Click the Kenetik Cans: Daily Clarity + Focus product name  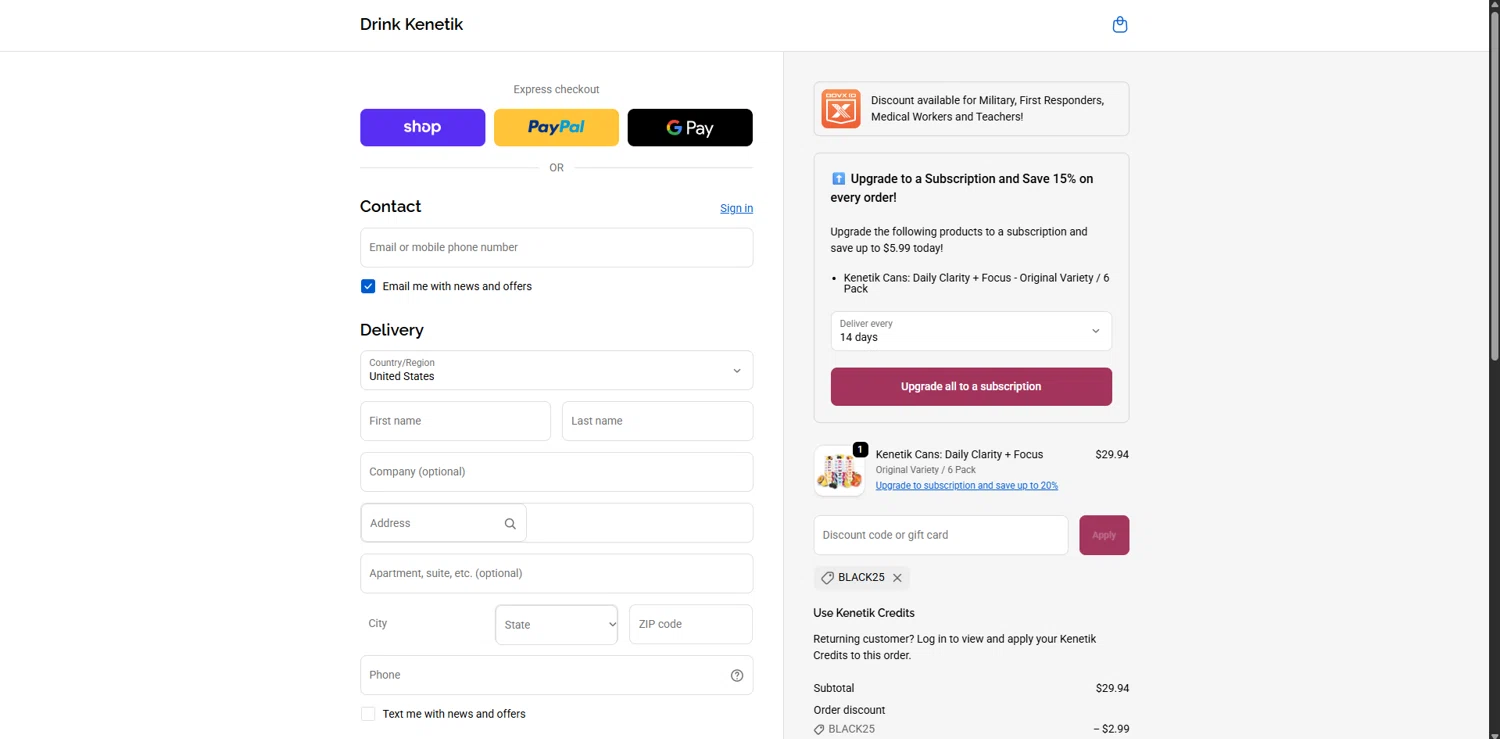coord(959,454)
